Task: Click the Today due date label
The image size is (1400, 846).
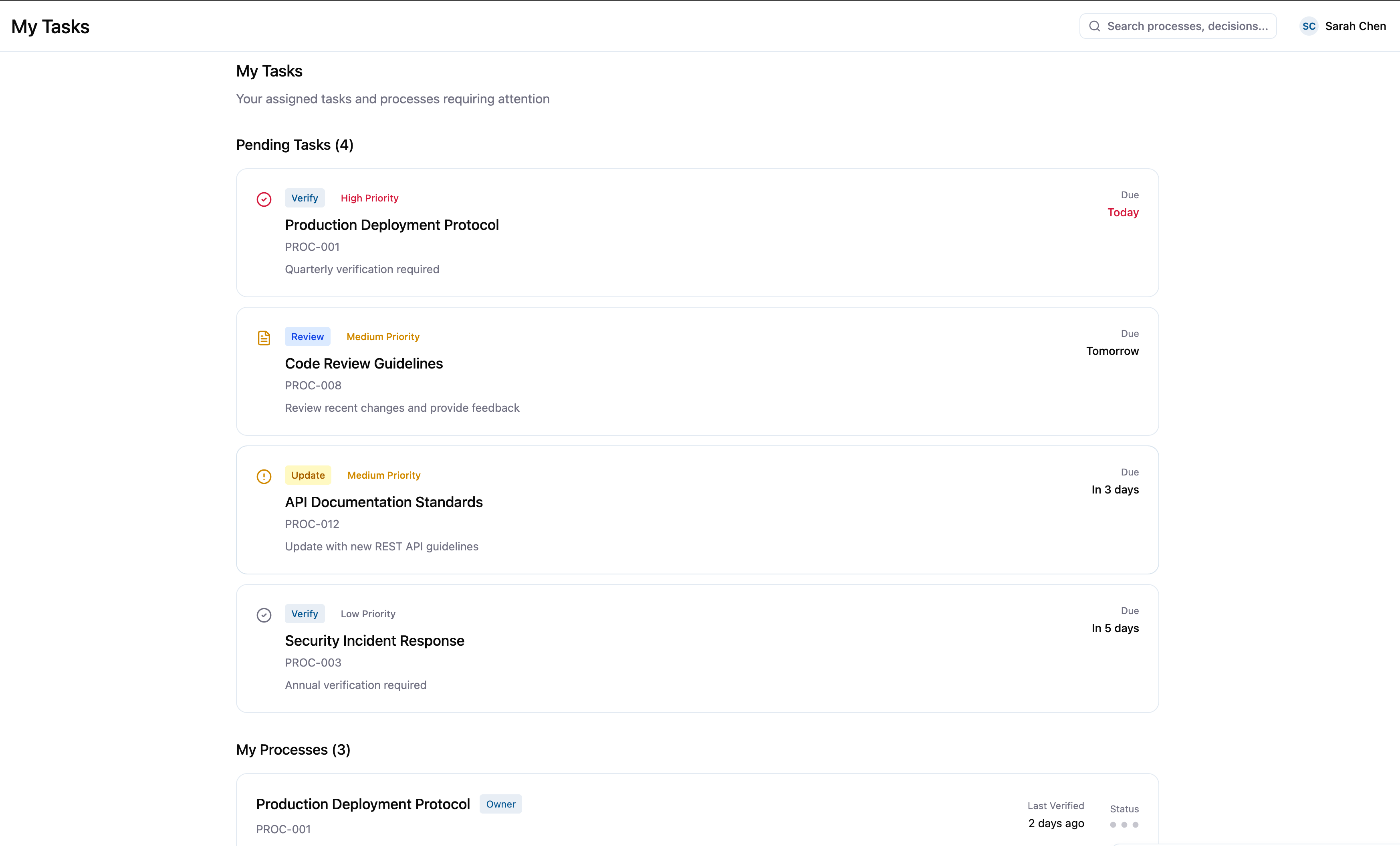Action: (x=1123, y=212)
